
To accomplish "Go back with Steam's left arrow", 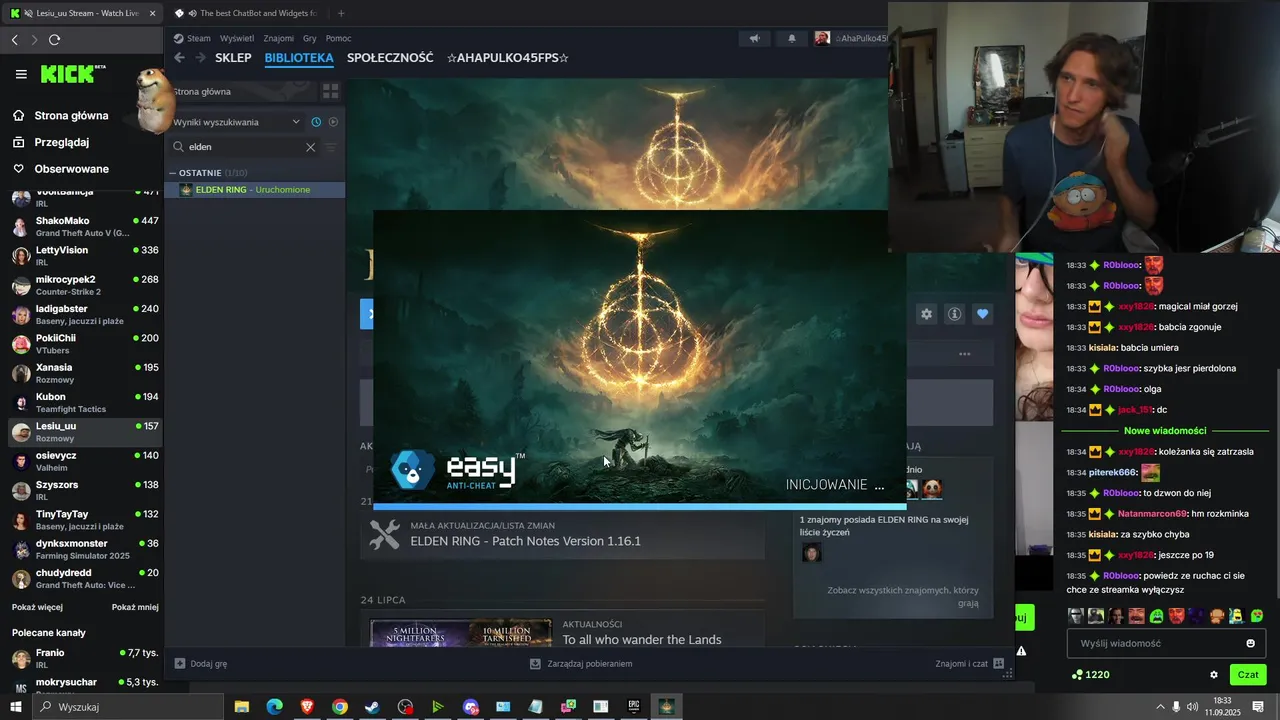I will click(x=180, y=58).
